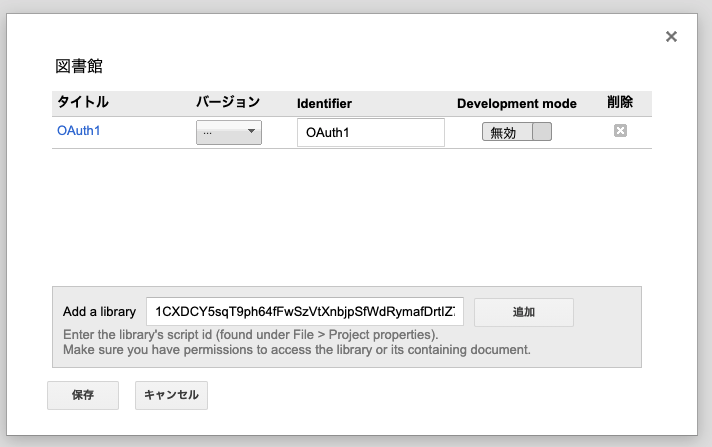
Task: Open the OAuth1 library title link
Action: point(79,131)
